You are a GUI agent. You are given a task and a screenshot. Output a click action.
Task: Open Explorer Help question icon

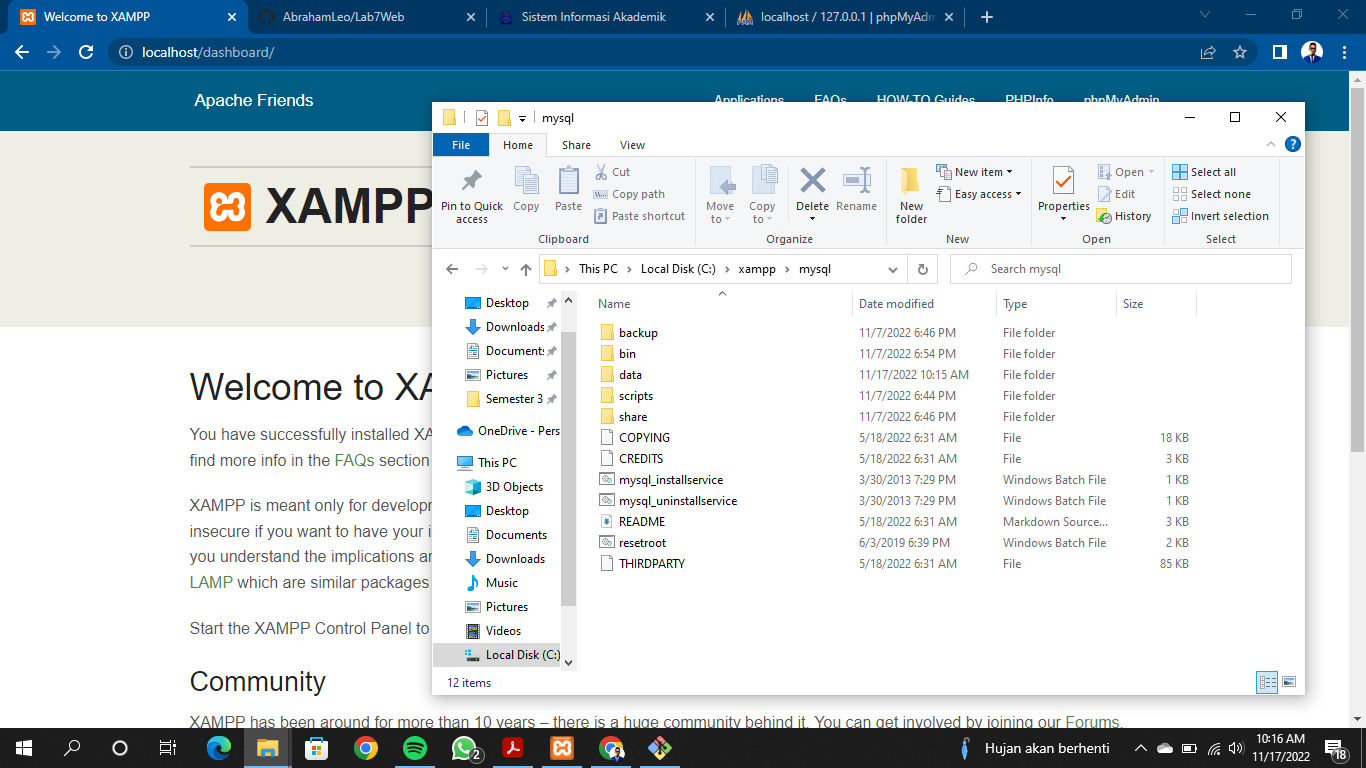(1292, 145)
